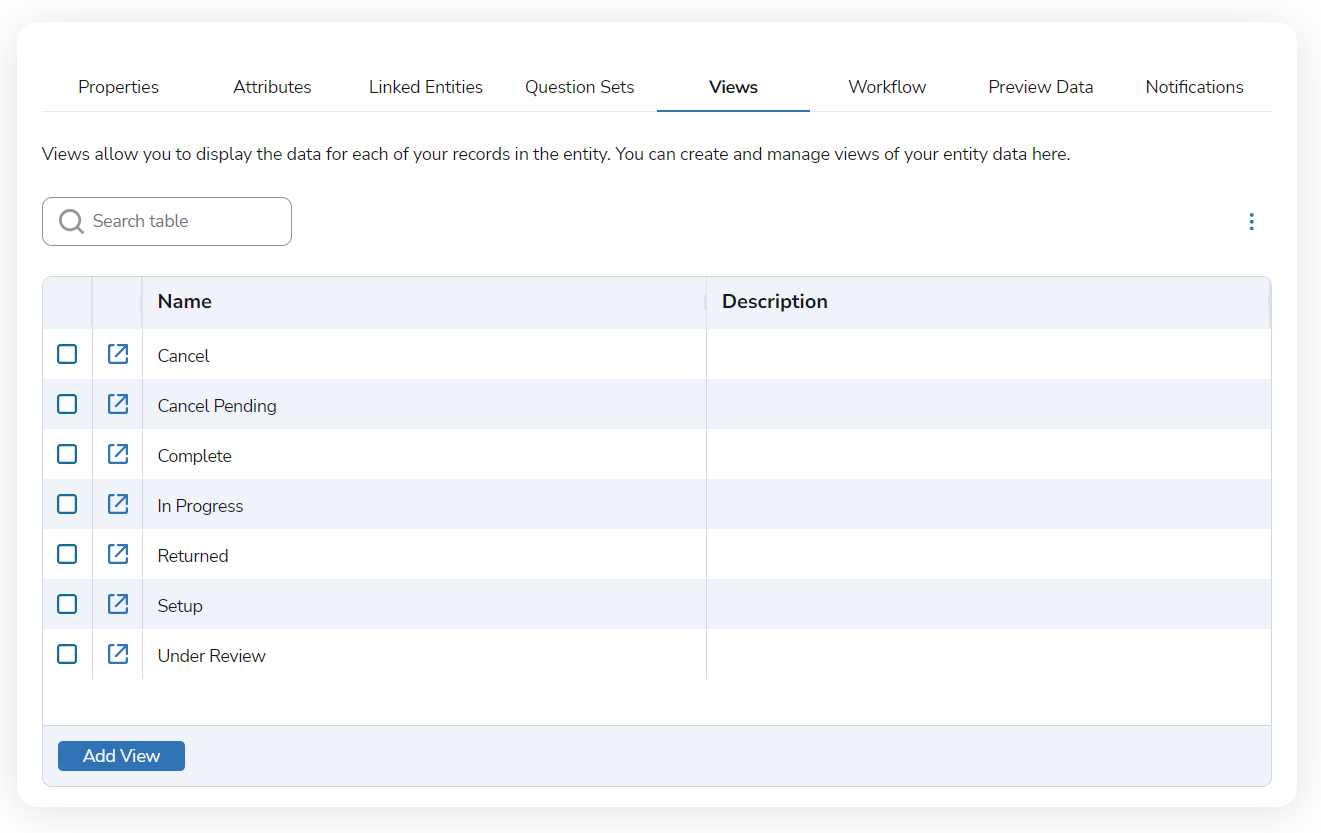
Task: Check the Returned row checkbox
Action: 67,554
